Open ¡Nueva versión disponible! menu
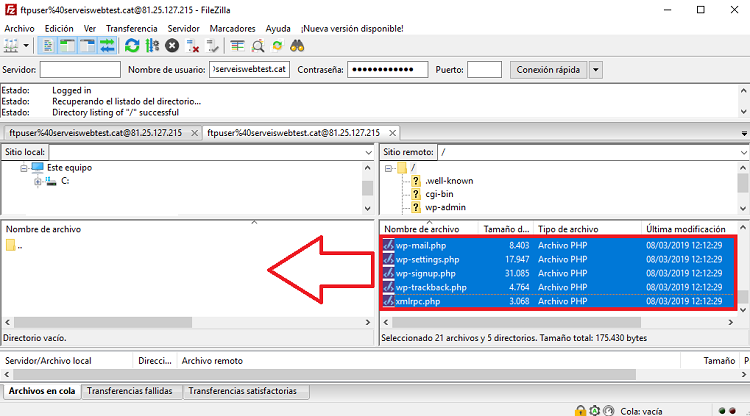 click(x=352, y=29)
